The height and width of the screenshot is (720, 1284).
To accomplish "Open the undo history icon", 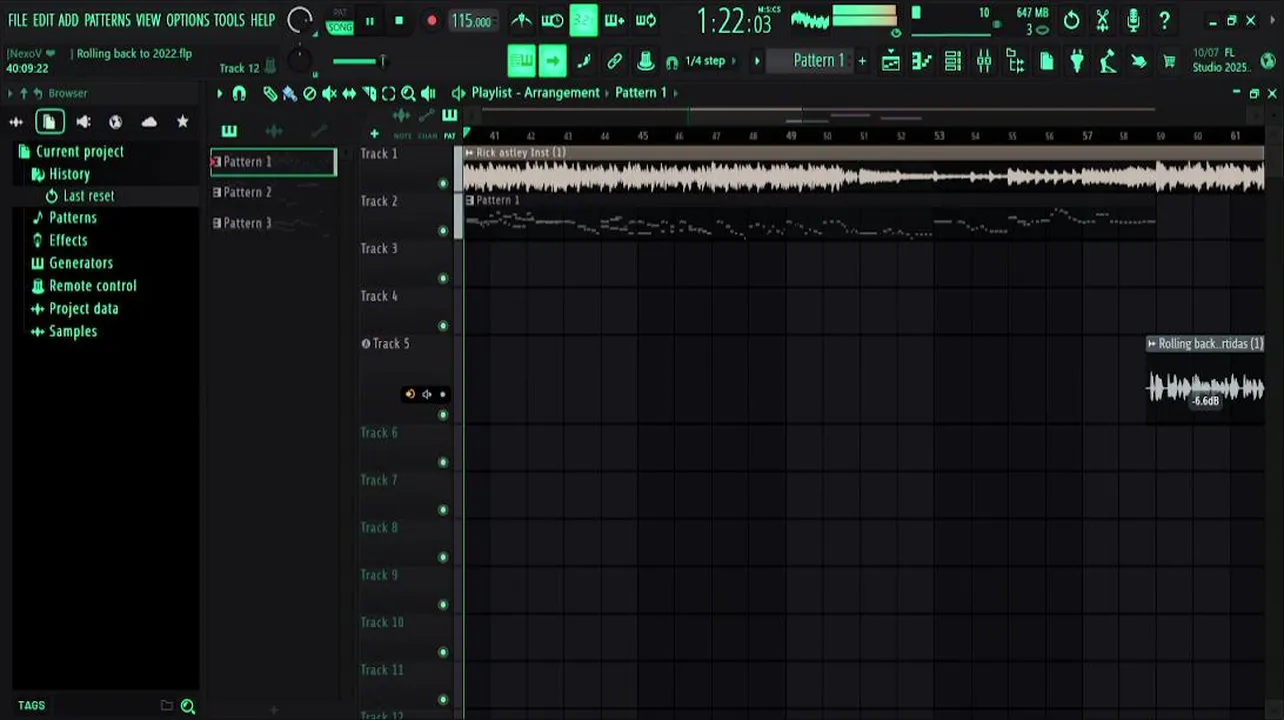I will [x=1071, y=20].
